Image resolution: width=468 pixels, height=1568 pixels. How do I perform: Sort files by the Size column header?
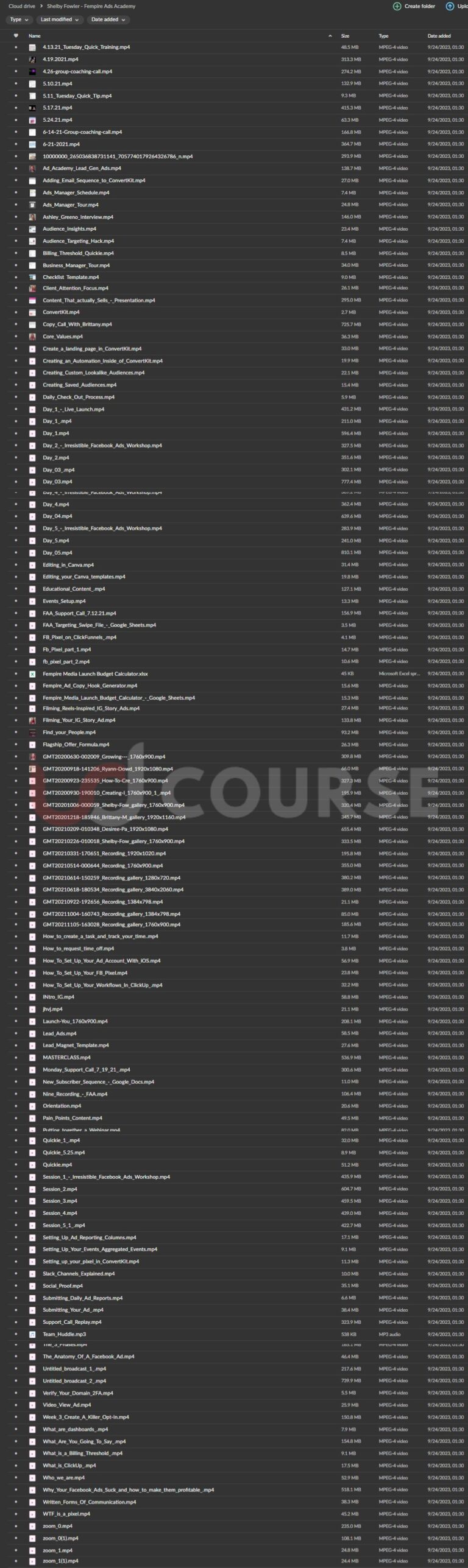point(345,36)
